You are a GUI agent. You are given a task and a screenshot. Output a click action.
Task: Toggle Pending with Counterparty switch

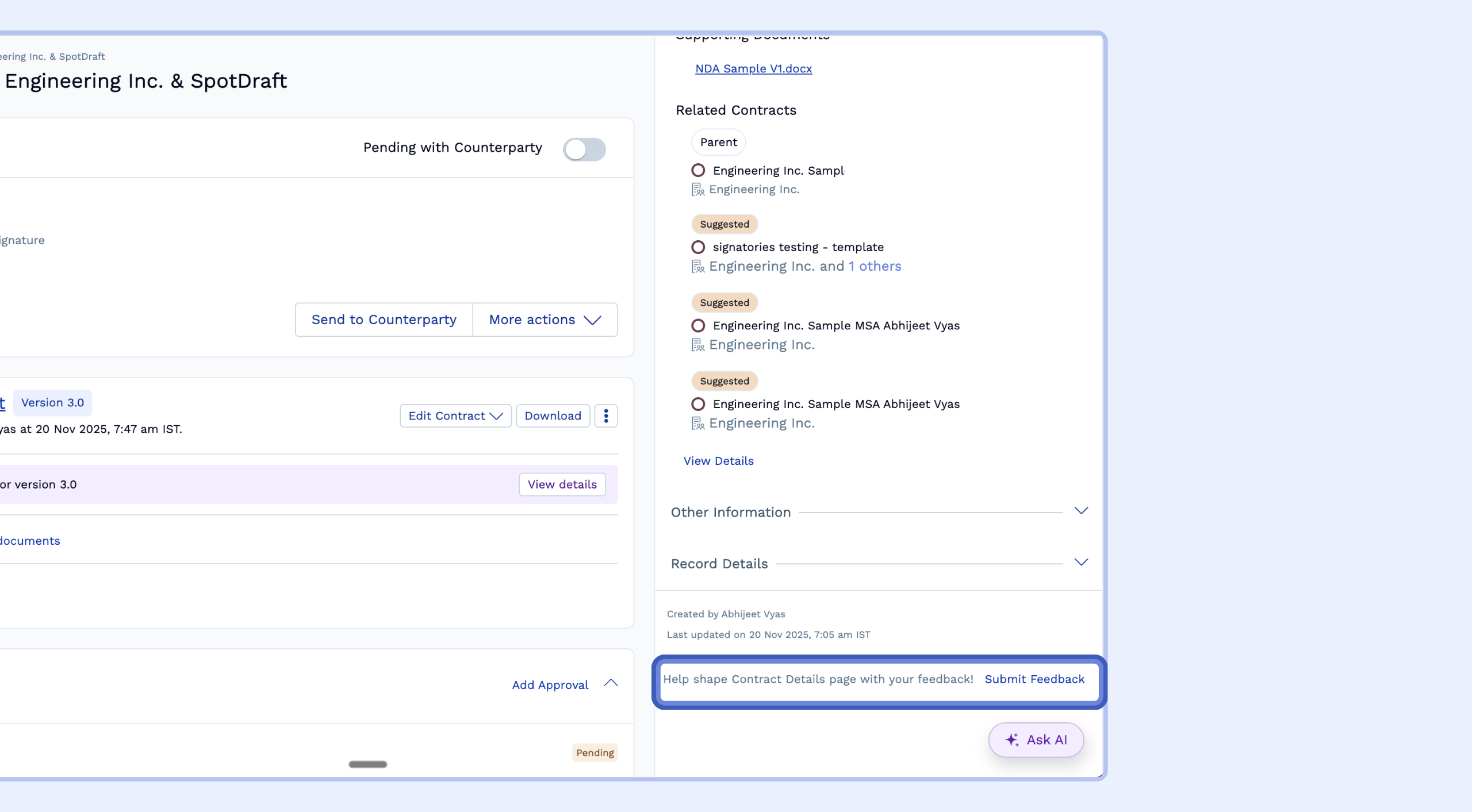(584, 149)
